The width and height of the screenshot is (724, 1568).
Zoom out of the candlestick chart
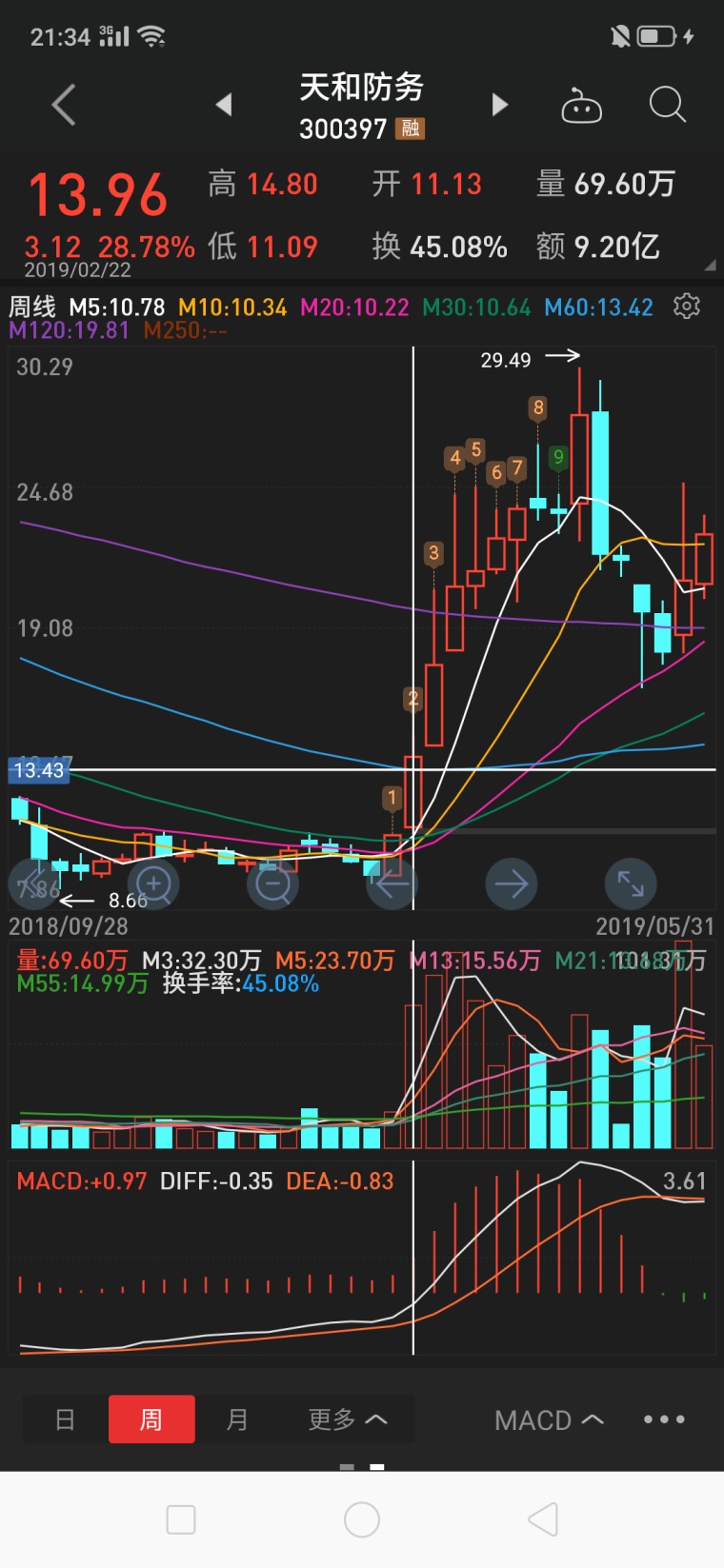coord(272,884)
